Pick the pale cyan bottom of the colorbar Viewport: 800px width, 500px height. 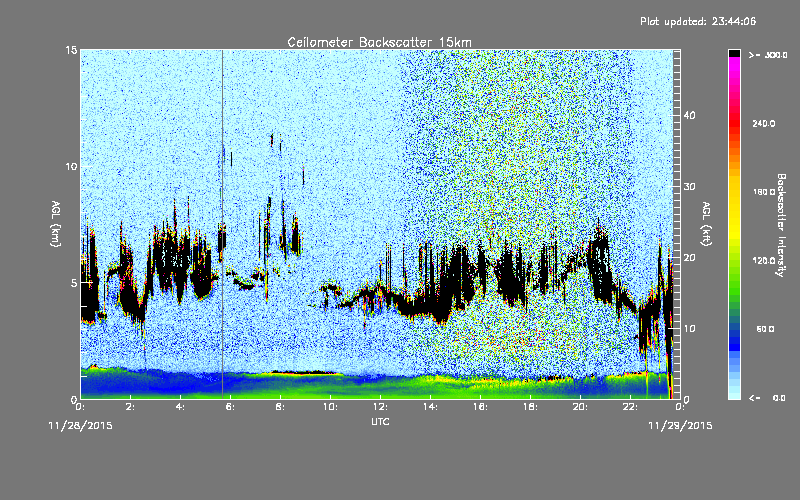[734, 394]
